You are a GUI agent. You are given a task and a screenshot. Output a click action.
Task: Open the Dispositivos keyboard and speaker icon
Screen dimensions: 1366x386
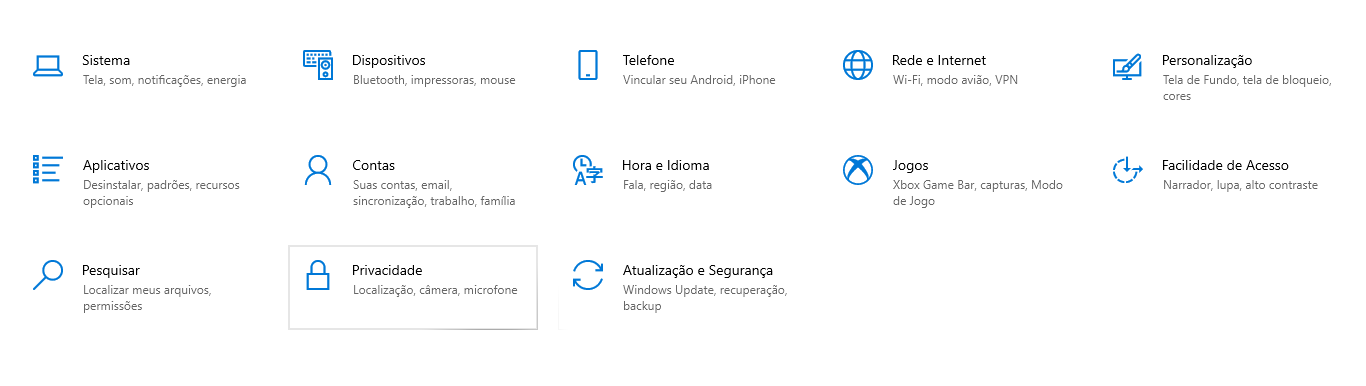click(x=317, y=66)
